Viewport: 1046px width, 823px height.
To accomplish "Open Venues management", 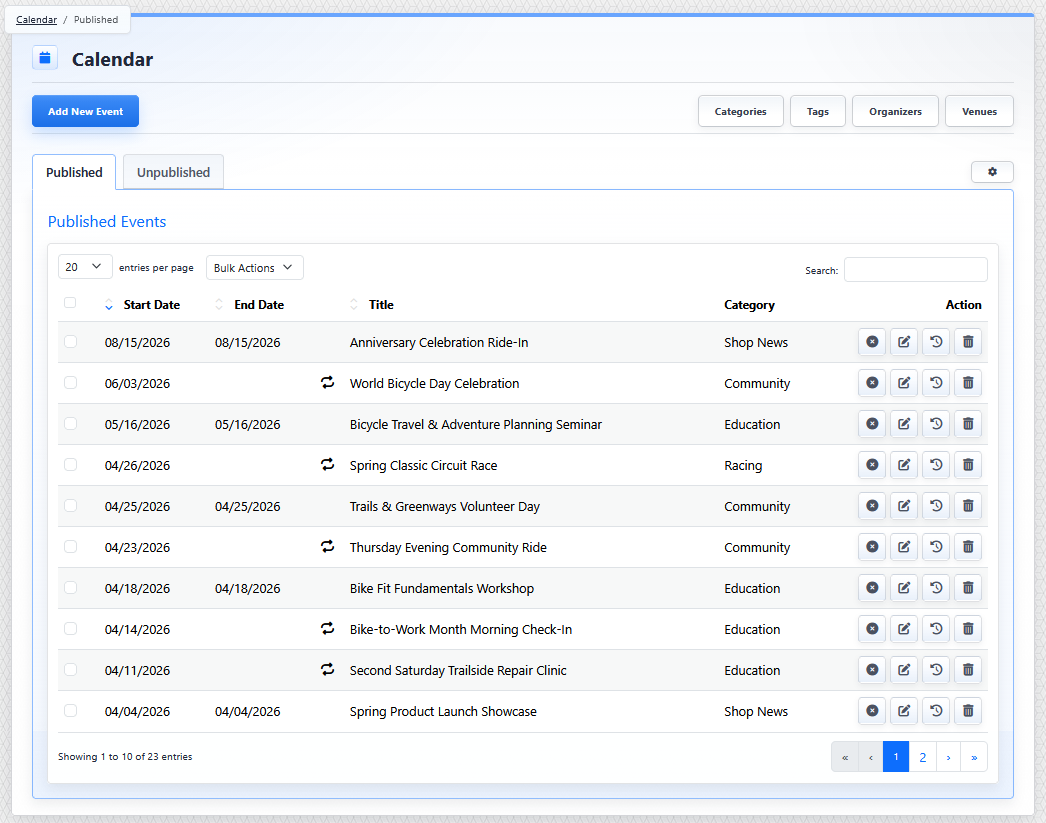I will (x=979, y=111).
